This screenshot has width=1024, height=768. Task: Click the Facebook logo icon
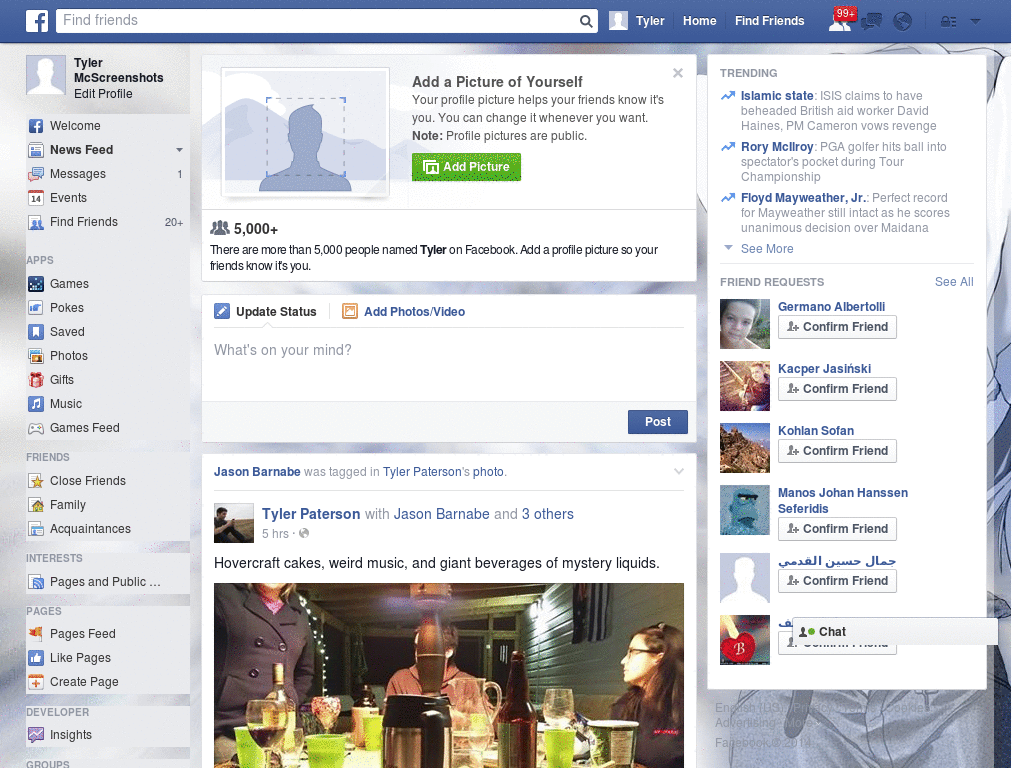pos(37,21)
